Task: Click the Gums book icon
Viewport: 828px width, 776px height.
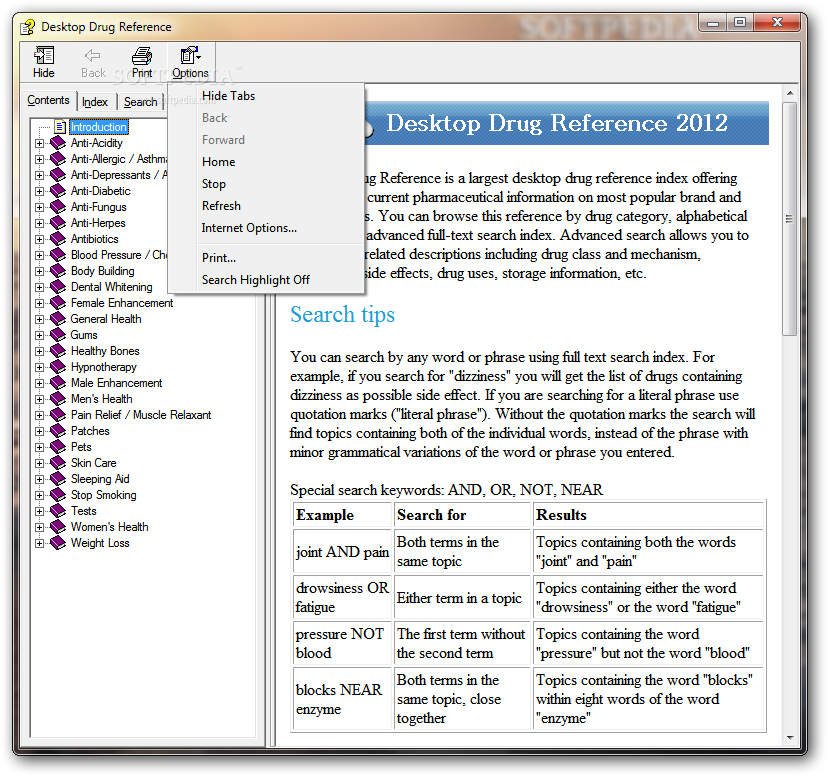Action: 58,335
